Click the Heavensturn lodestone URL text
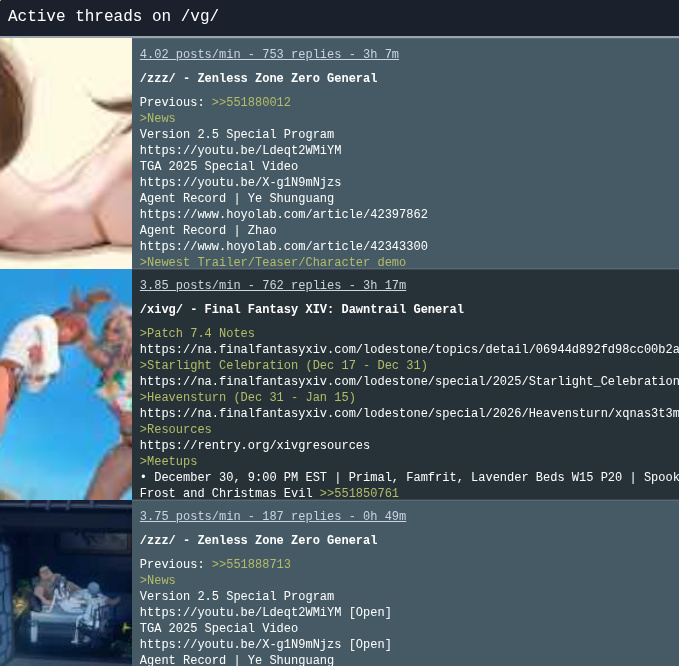This screenshot has height=666, width=679. [409, 413]
